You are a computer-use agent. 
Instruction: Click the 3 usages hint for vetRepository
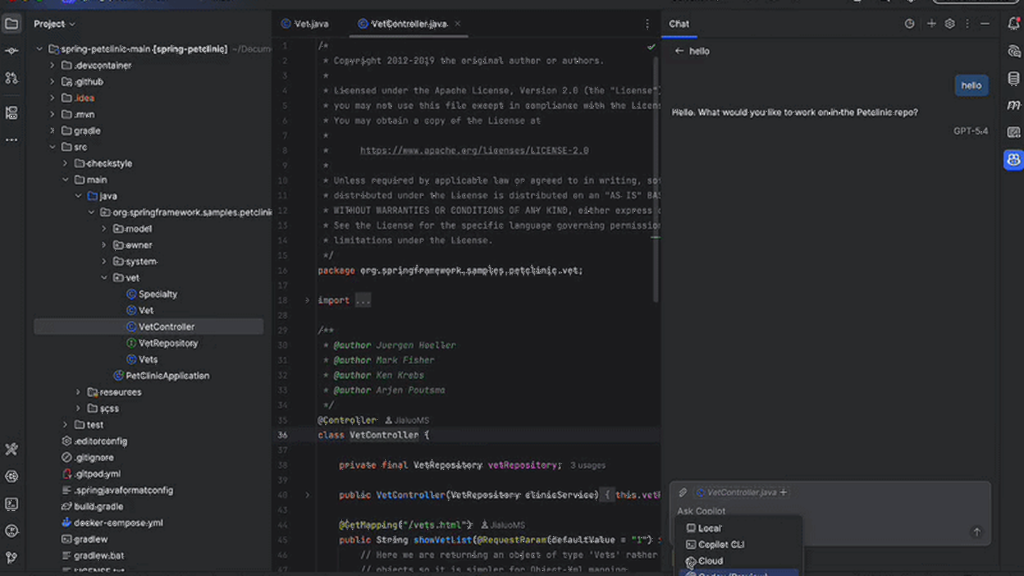pos(588,466)
